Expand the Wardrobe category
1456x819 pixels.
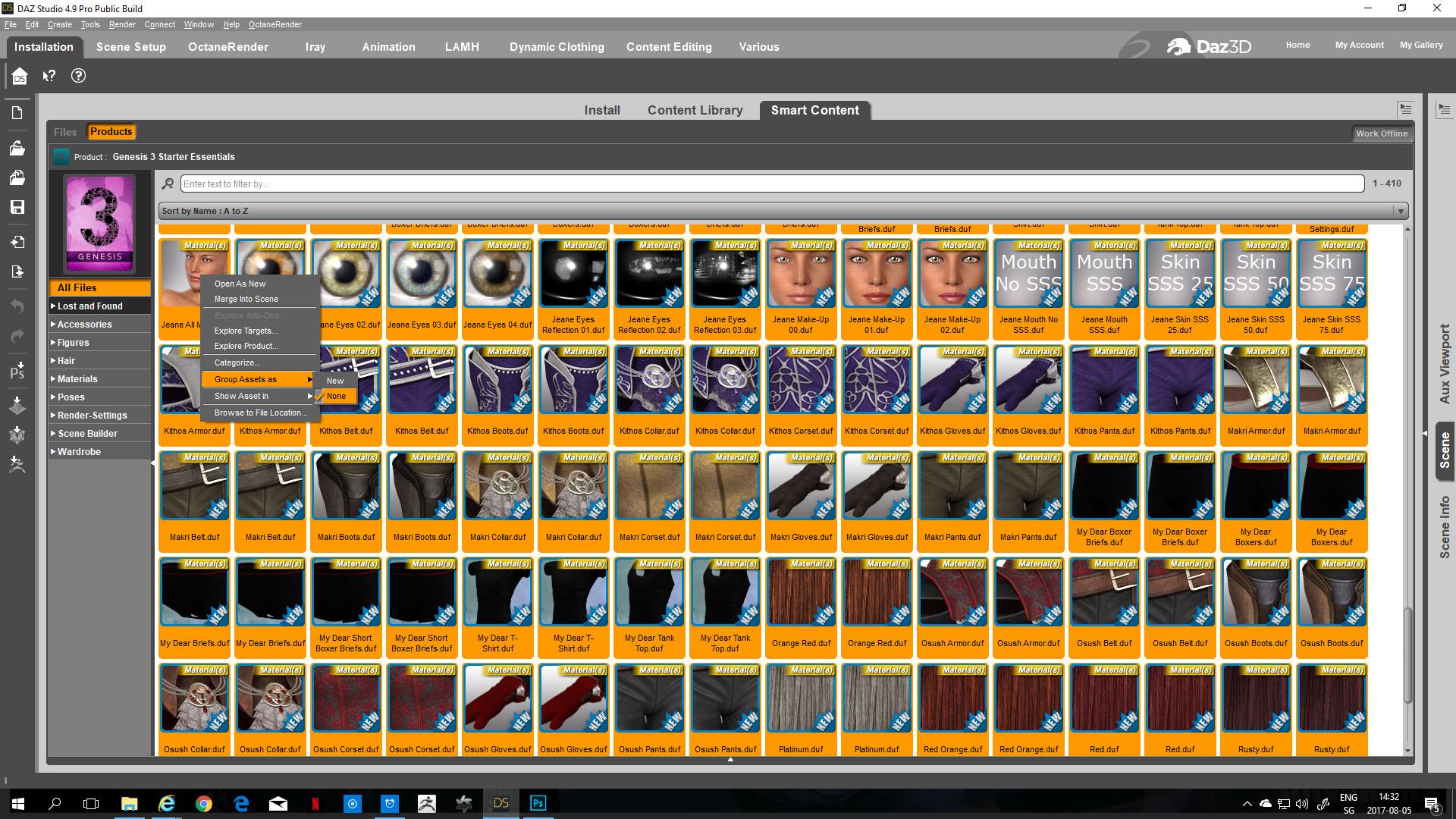79,452
